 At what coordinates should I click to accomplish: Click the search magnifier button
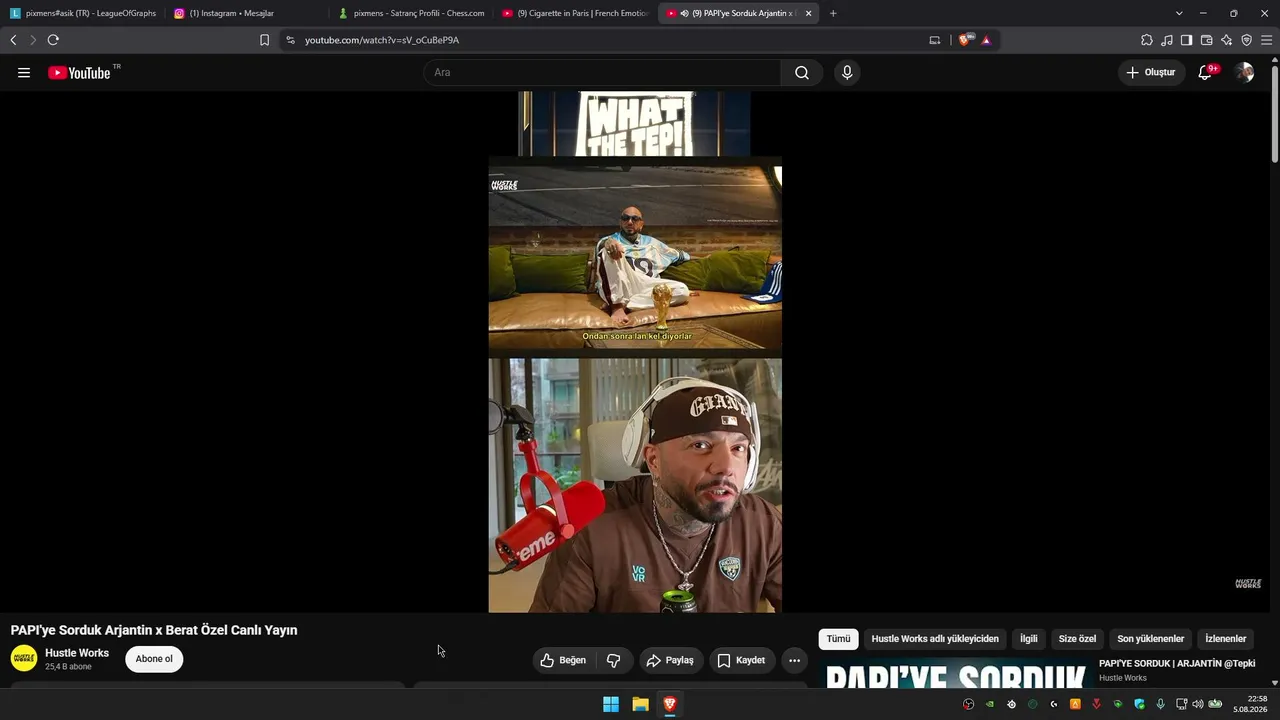[802, 72]
